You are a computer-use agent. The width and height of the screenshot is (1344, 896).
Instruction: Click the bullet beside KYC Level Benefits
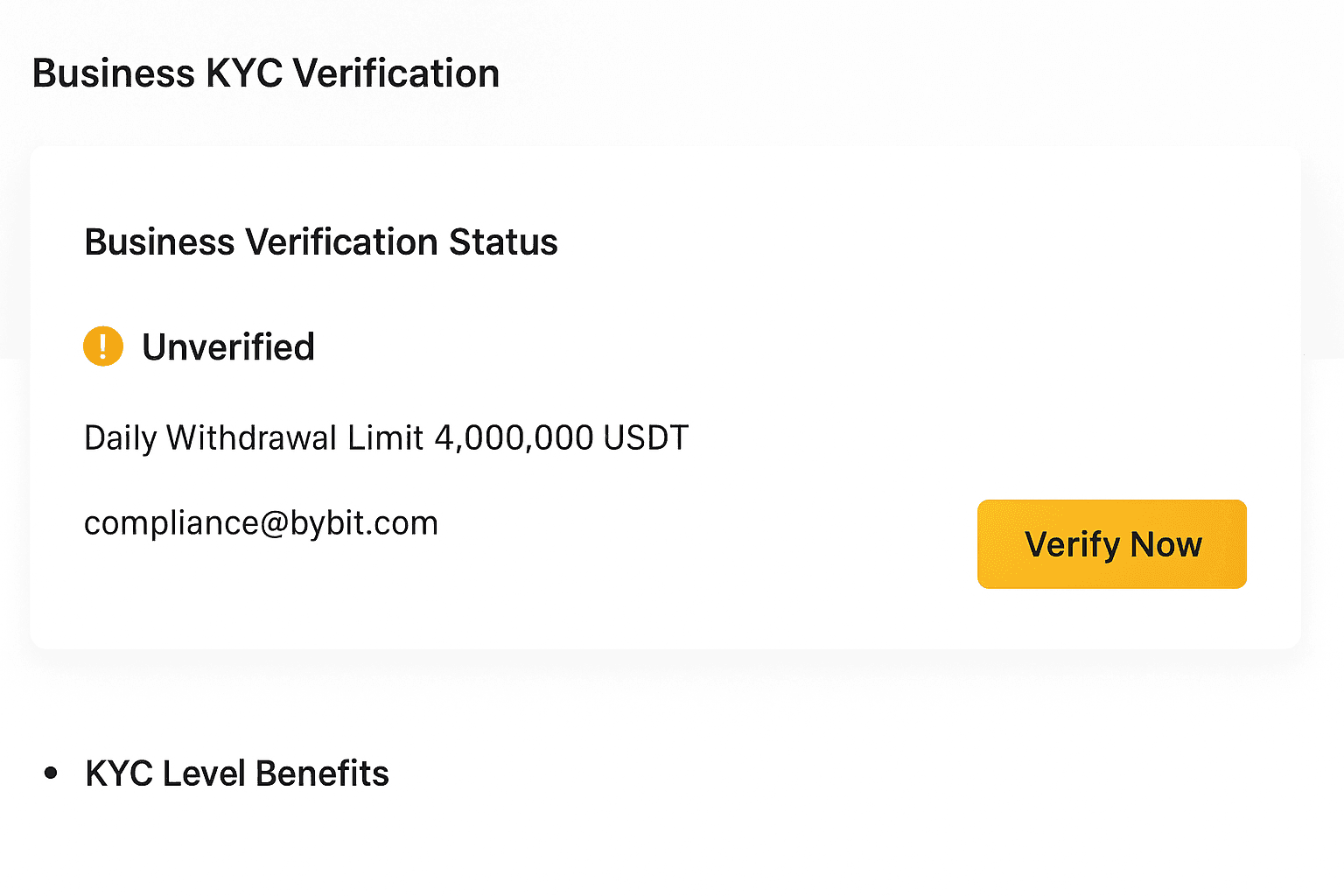(x=51, y=773)
